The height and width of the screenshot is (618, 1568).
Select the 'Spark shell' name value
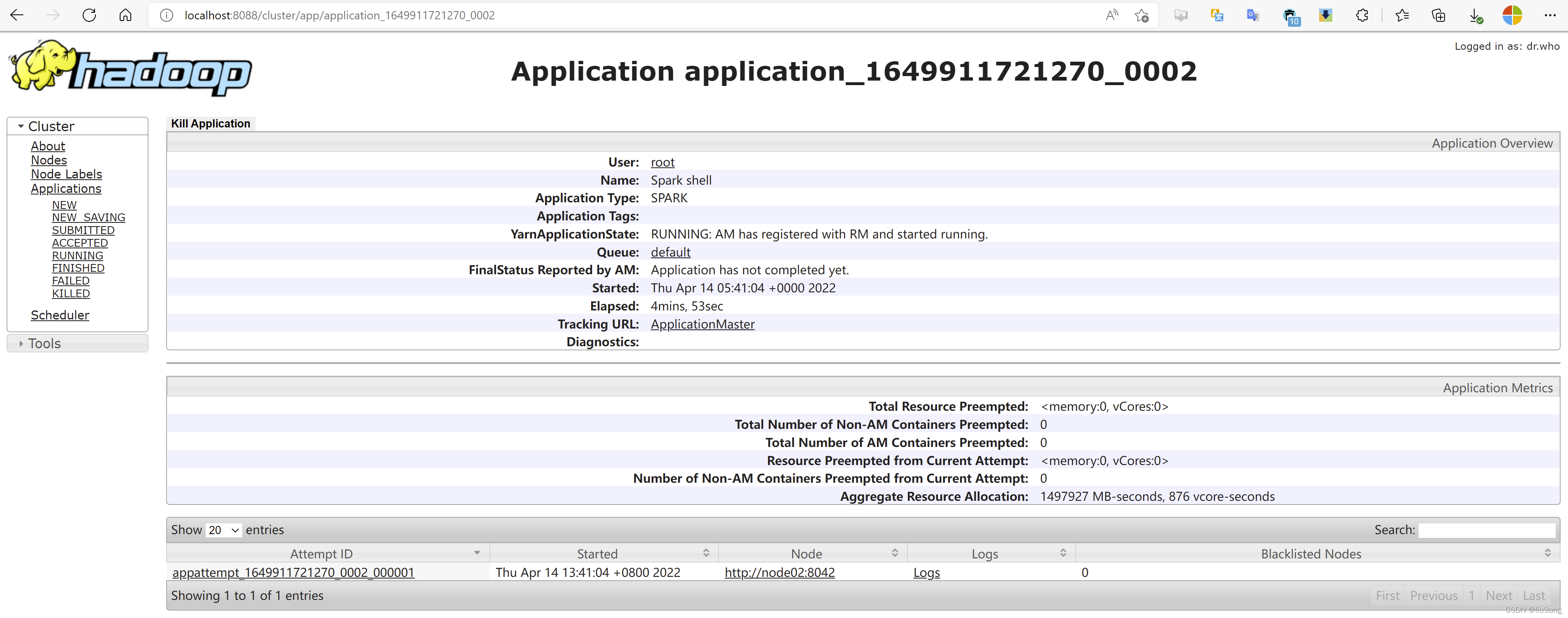(681, 180)
